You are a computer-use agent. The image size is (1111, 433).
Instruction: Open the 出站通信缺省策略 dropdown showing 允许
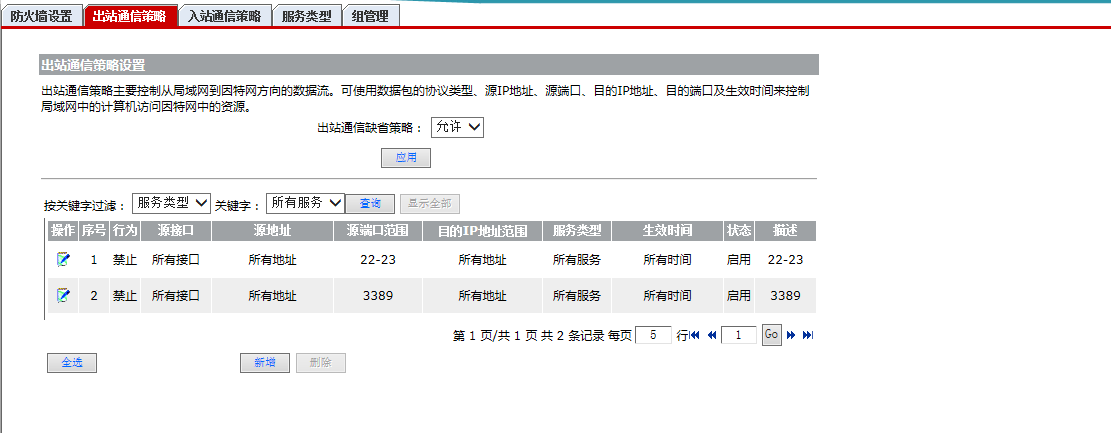click(457, 128)
